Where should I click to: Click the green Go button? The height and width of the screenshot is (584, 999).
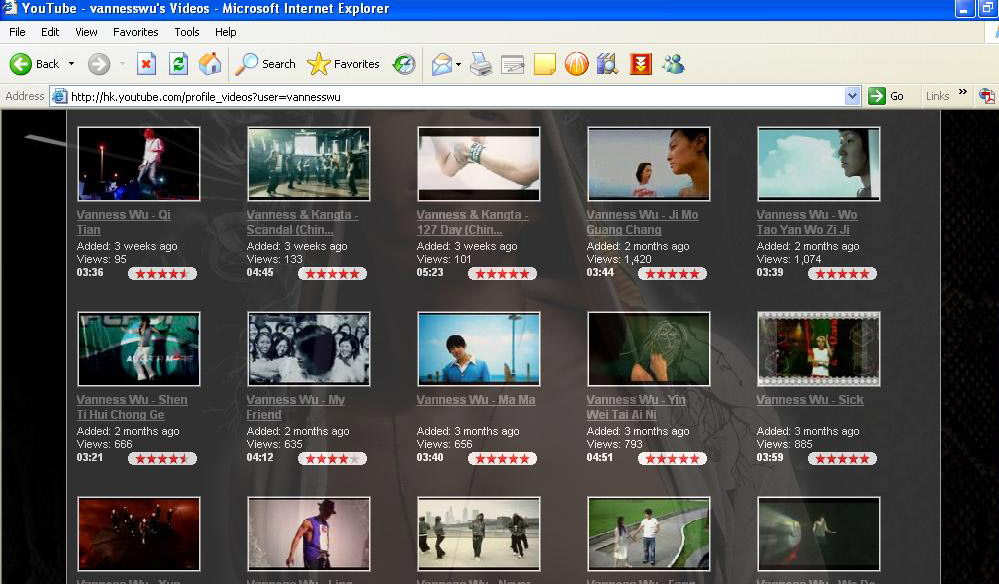887,96
